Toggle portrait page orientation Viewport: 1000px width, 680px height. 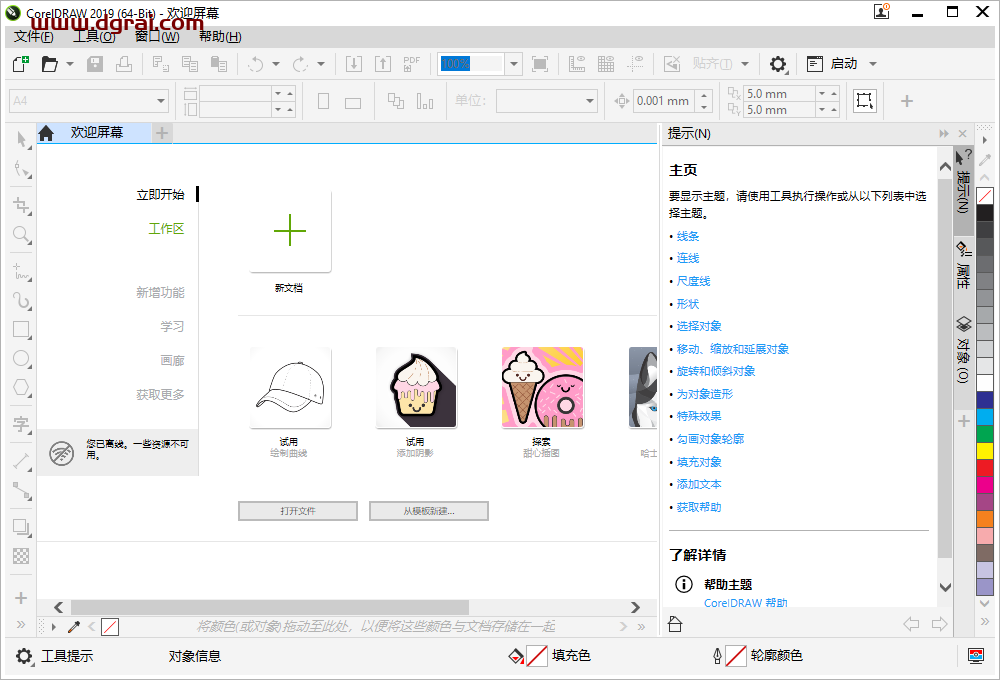[323, 101]
